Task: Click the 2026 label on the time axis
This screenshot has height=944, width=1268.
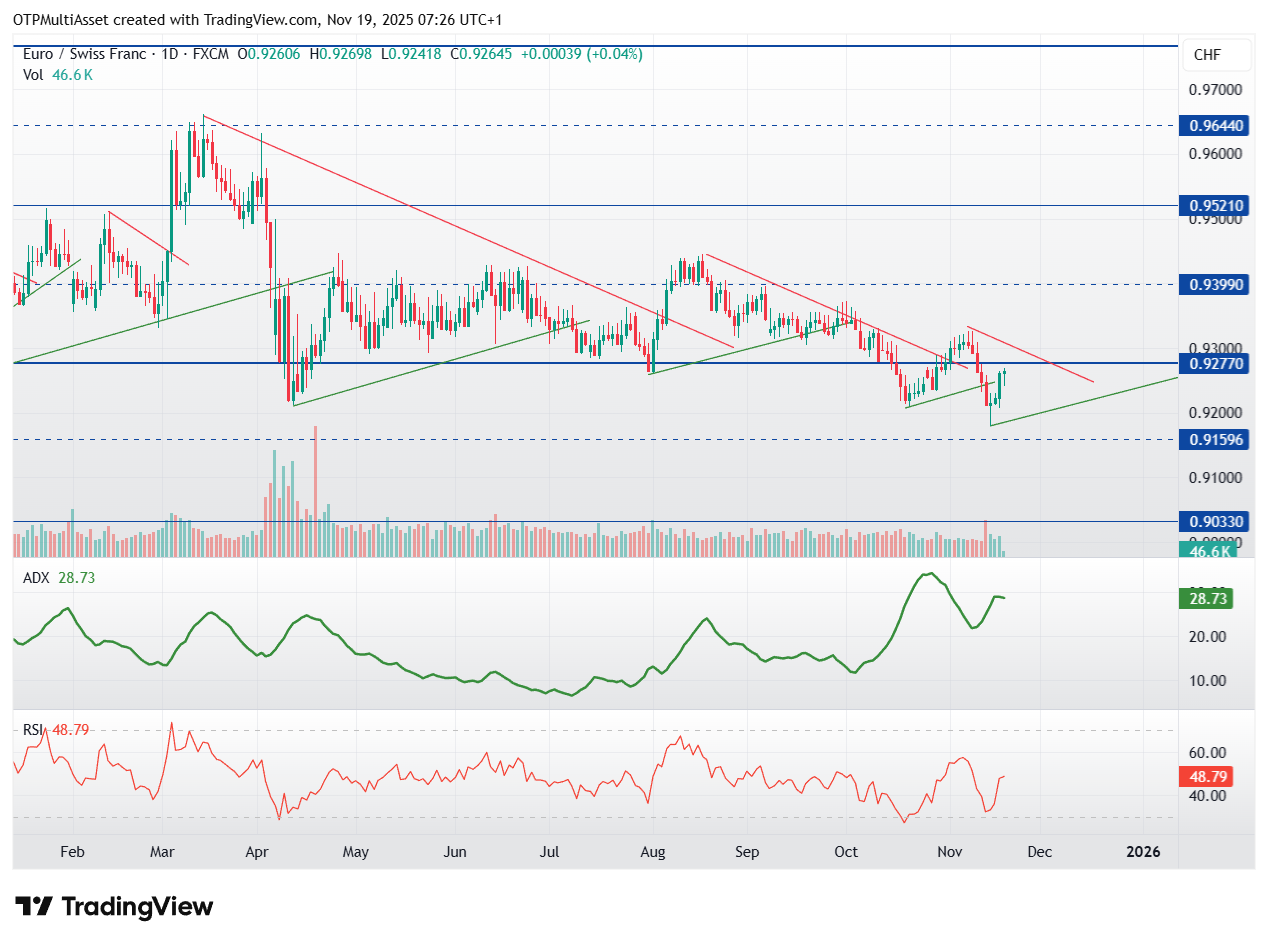Action: tap(1143, 852)
